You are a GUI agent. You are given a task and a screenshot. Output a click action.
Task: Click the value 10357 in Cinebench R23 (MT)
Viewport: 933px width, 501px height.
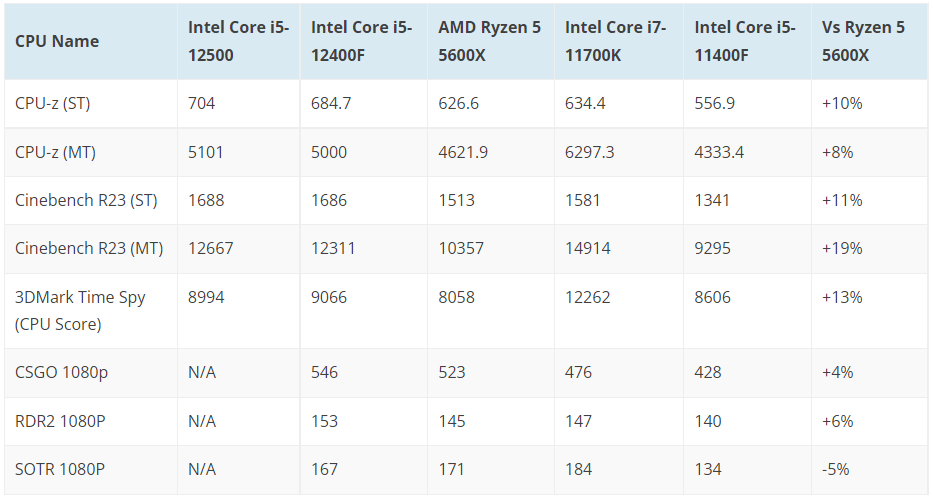click(461, 249)
